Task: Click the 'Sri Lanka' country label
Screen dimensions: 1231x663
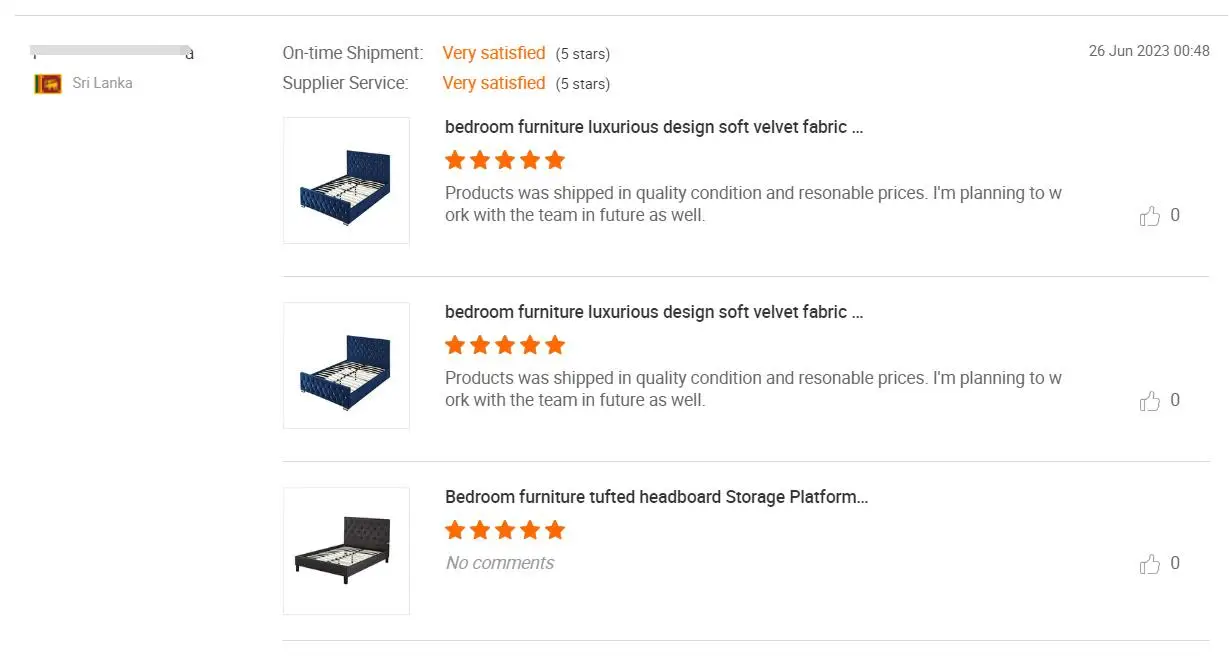Action: (x=102, y=83)
